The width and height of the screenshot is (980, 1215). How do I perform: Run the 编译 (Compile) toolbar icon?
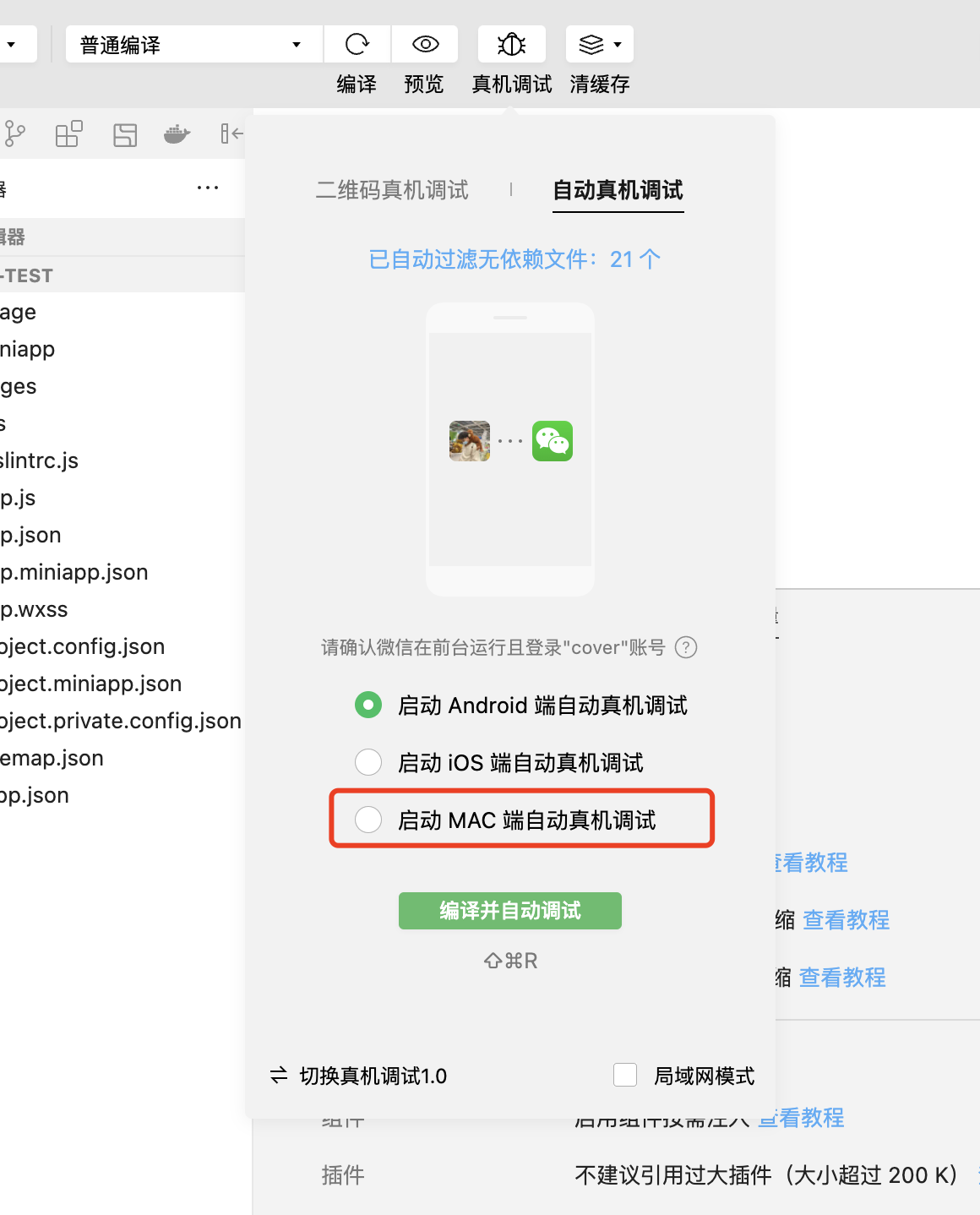tap(356, 43)
